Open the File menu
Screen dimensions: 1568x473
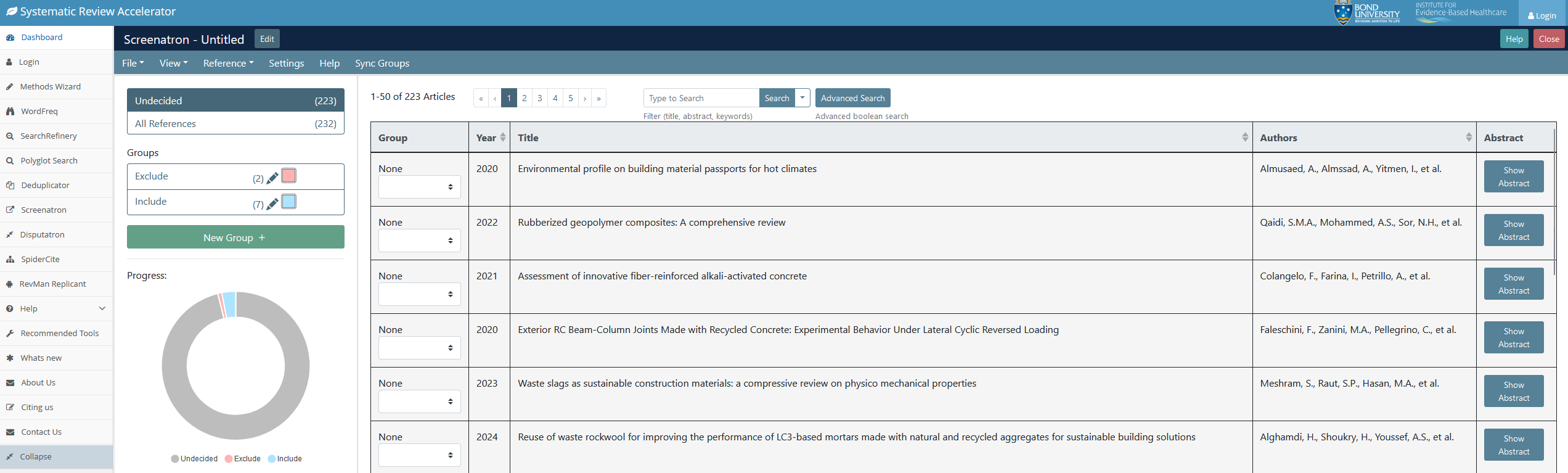(x=133, y=63)
